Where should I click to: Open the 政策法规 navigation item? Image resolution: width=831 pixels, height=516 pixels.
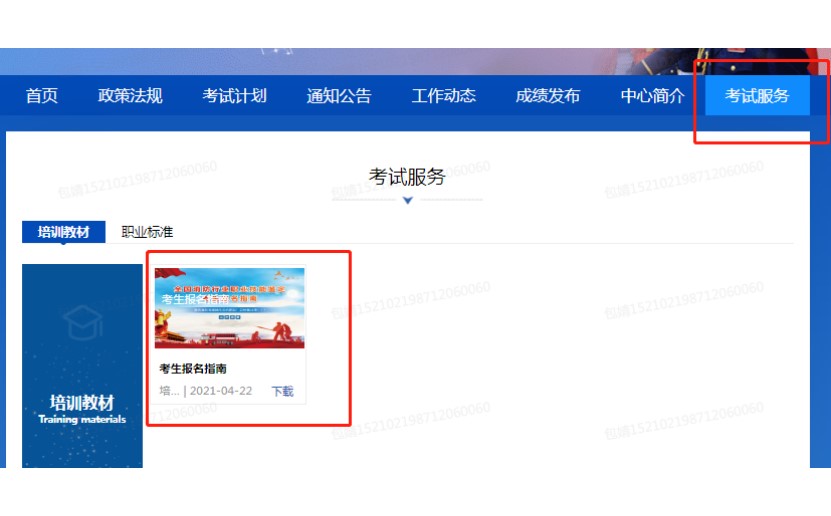(x=130, y=96)
